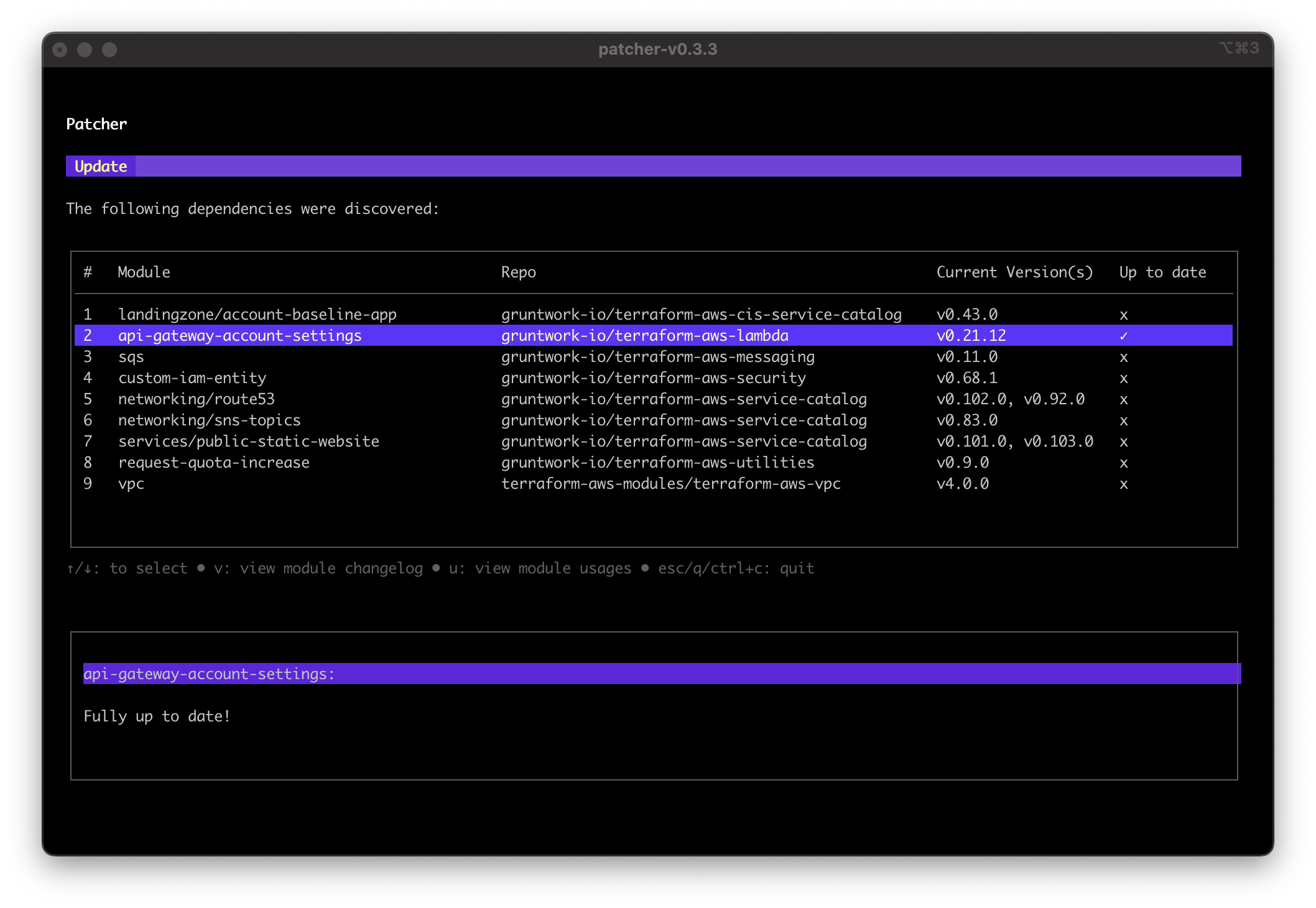This screenshot has width=1316, height=908.
Task: Click the patcher-v0.3.3 window title
Action: pos(657,49)
